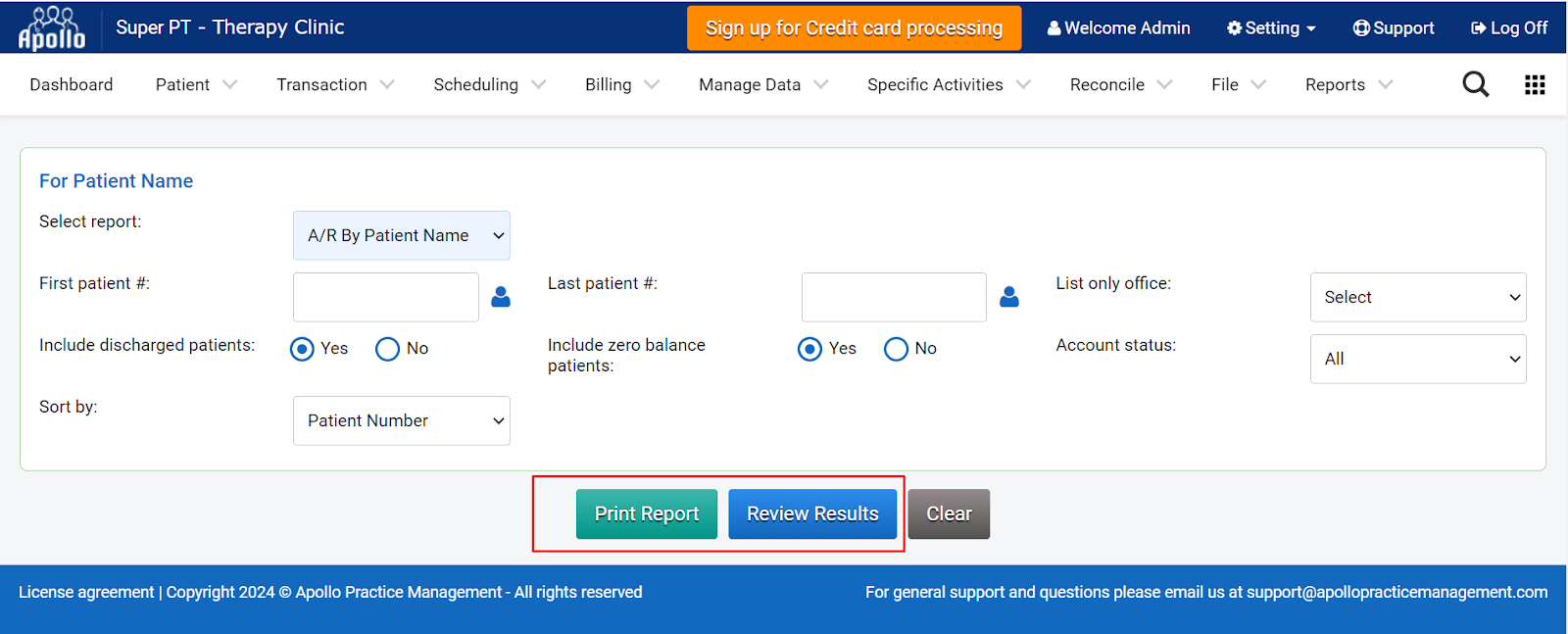The width and height of the screenshot is (1568, 634).
Task: Open the File menu
Action: (x=1239, y=84)
